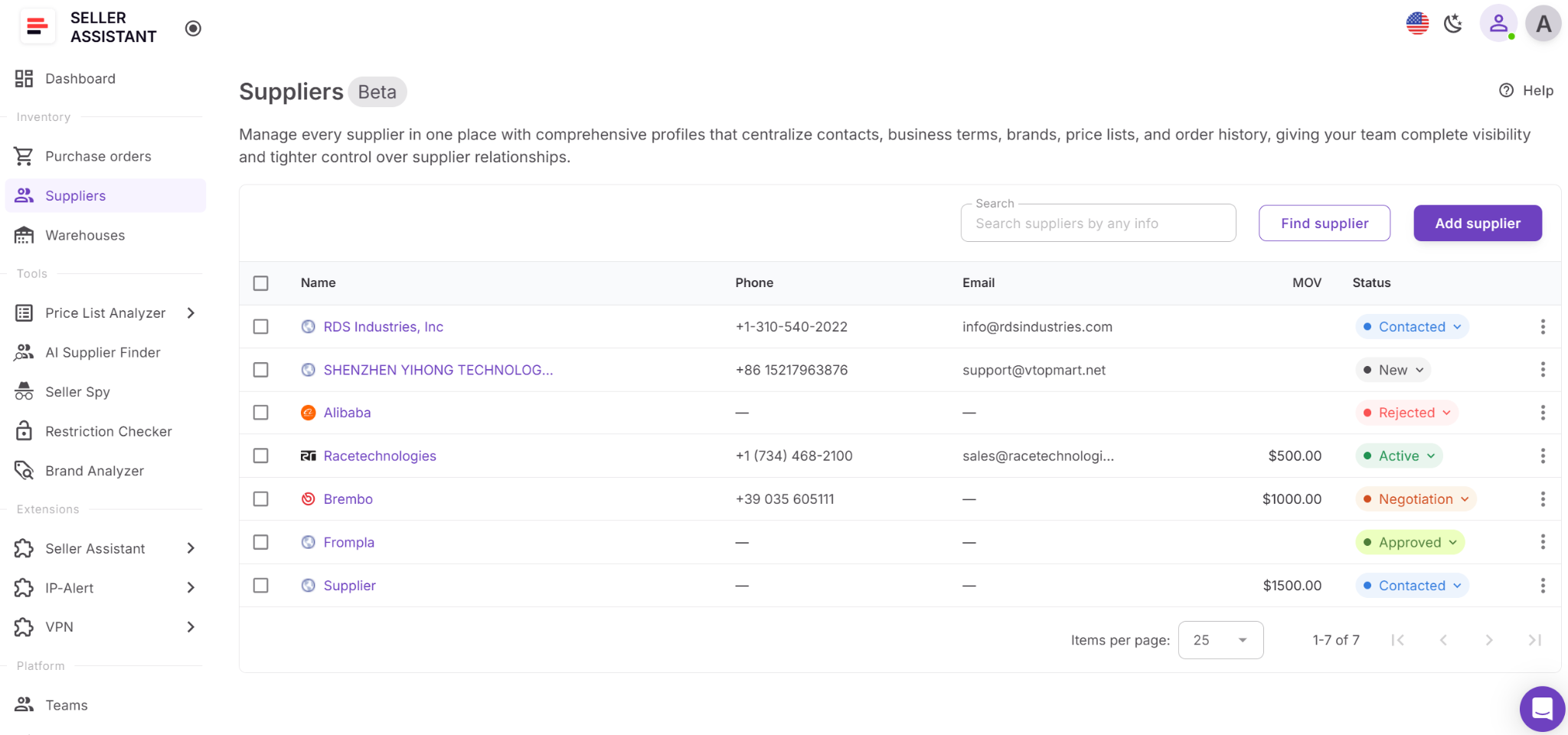Expand Price List Analyzer submenu
The image size is (1568, 735).
coord(191,313)
